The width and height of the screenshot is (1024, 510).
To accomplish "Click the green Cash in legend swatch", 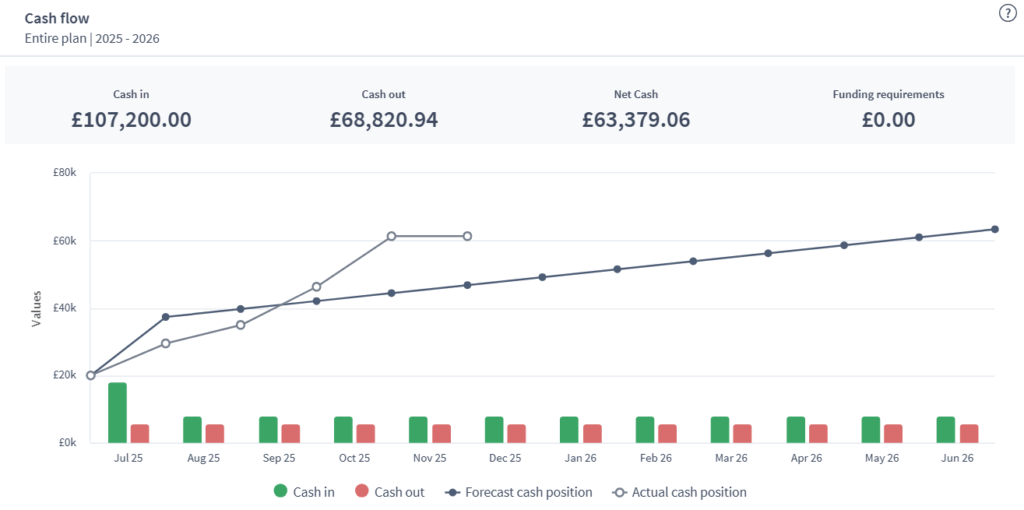I will pyautogui.click(x=281, y=492).
